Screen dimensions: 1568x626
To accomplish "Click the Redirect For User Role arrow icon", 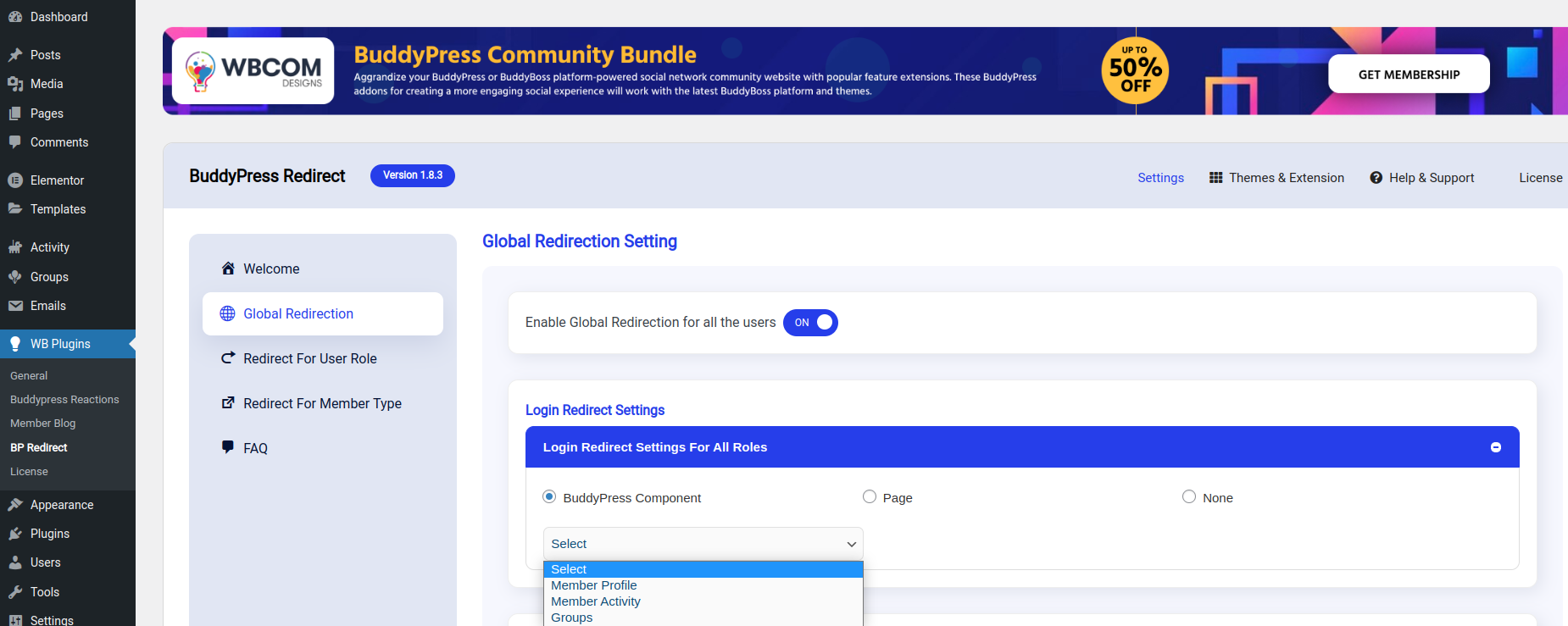I will coord(228,358).
